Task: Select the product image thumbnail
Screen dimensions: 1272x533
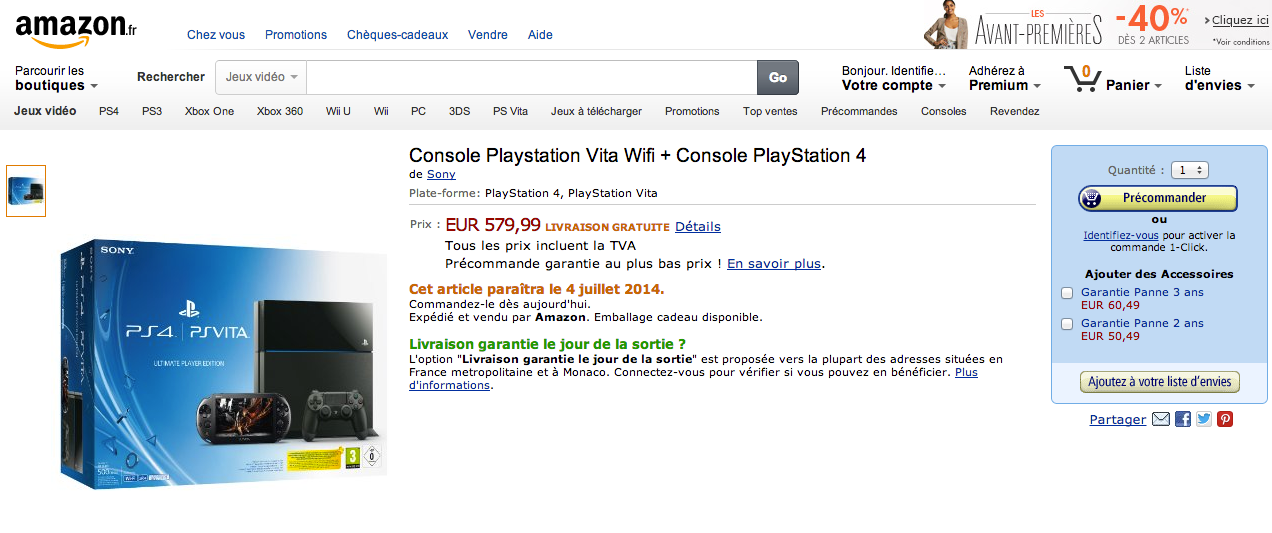Action: click(x=26, y=191)
